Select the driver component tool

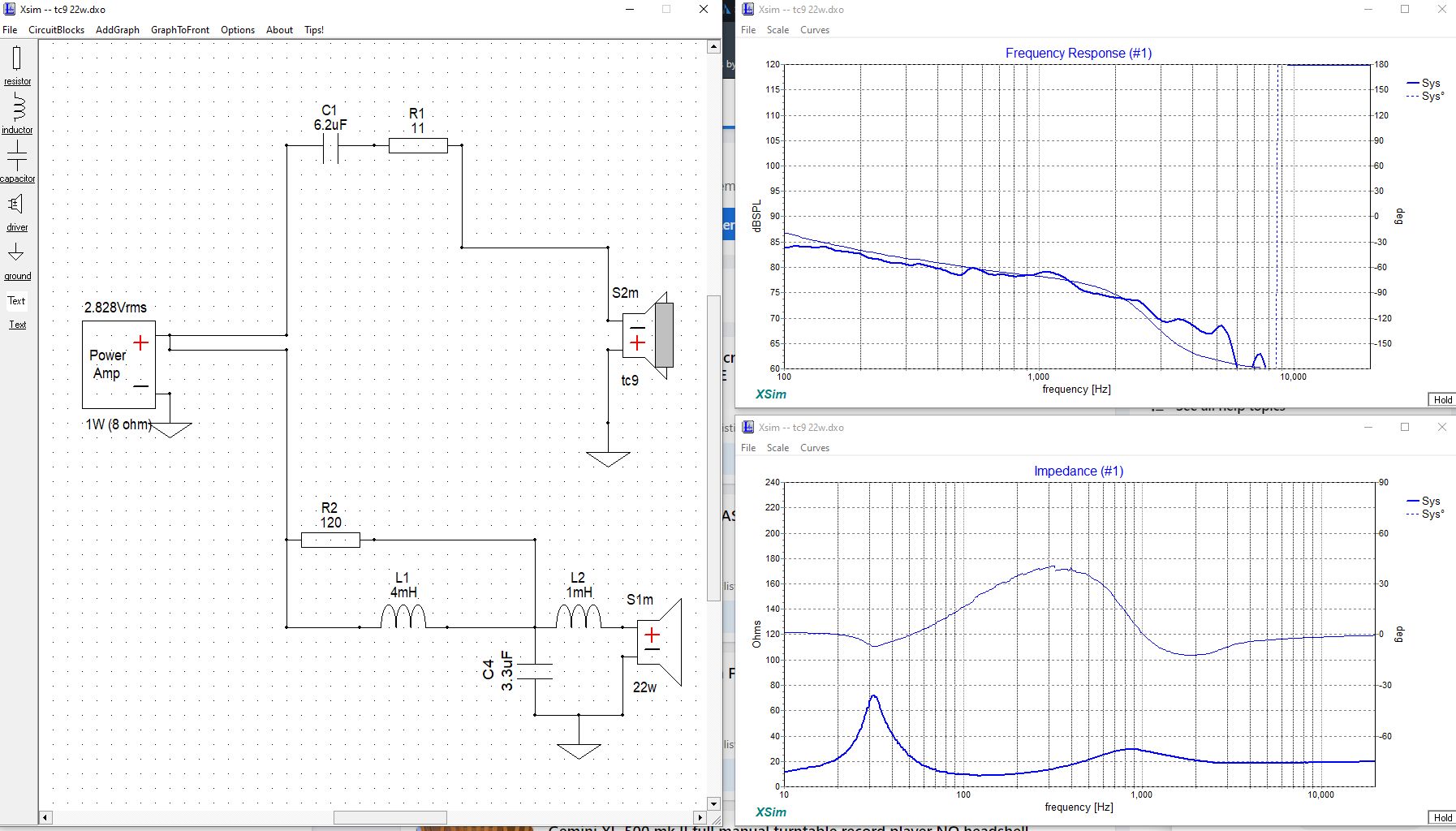click(17, 212)
